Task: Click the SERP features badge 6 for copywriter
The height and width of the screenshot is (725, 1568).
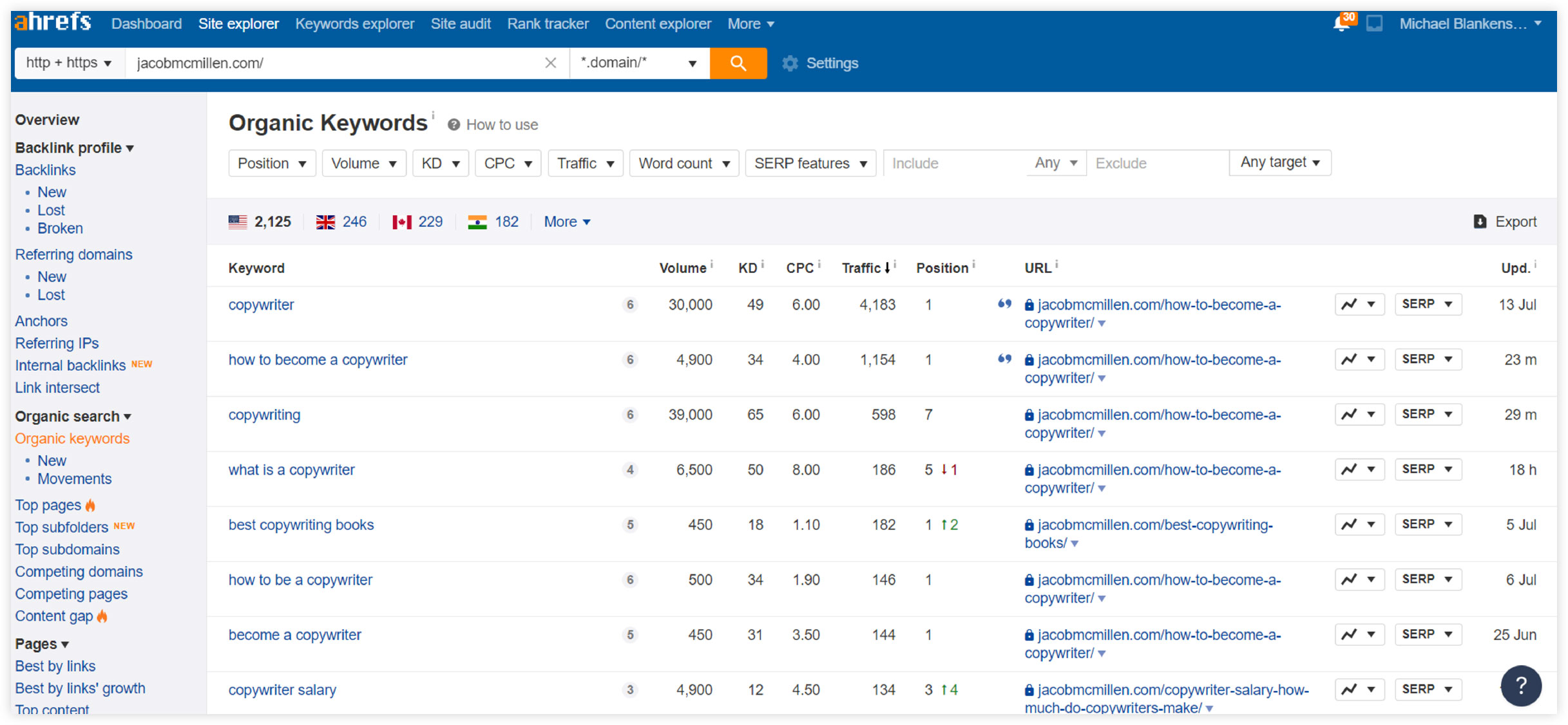Action: [x=630, y=305]
